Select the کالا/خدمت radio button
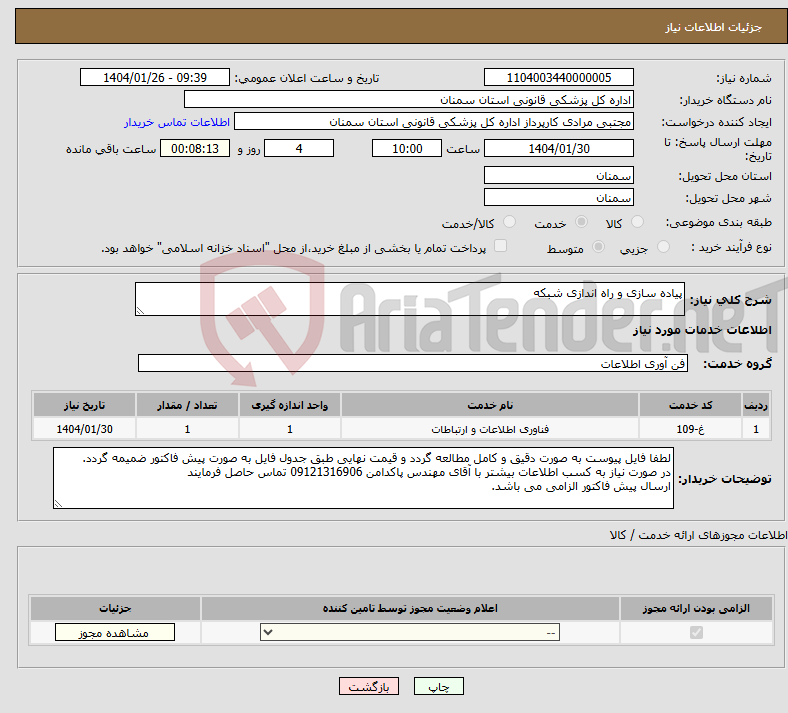The image size is (788, 713). tap(510, 222)
